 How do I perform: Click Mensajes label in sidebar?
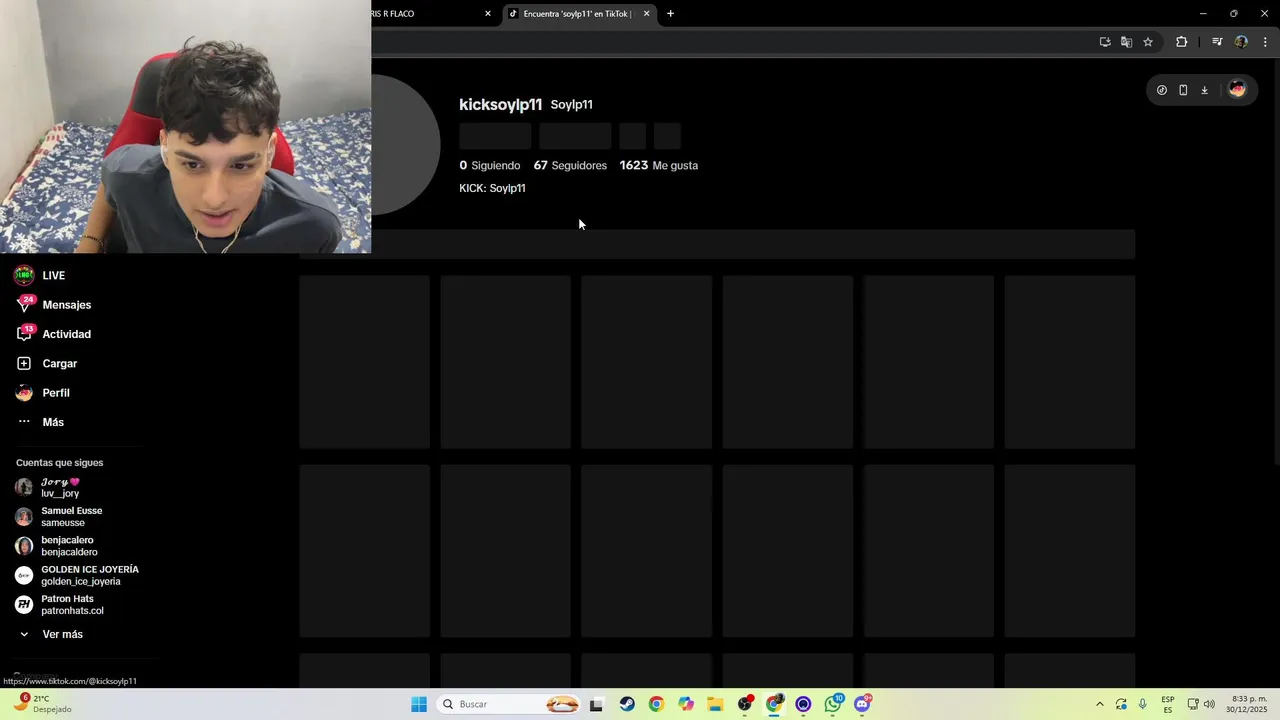click(67, 305)
